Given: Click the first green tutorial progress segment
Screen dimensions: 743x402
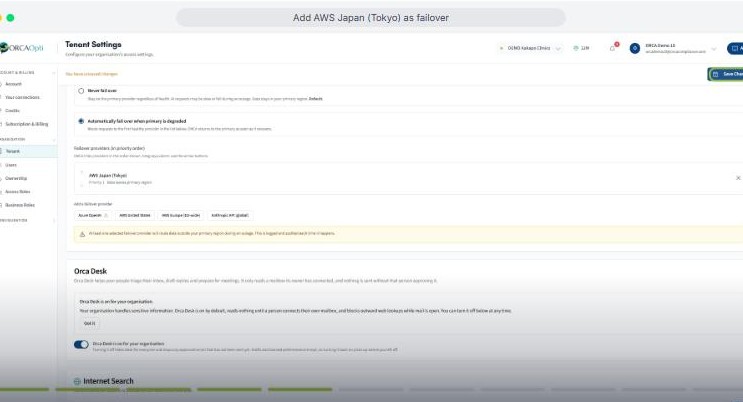Looking at the screenshot, I should coord(25,390).
